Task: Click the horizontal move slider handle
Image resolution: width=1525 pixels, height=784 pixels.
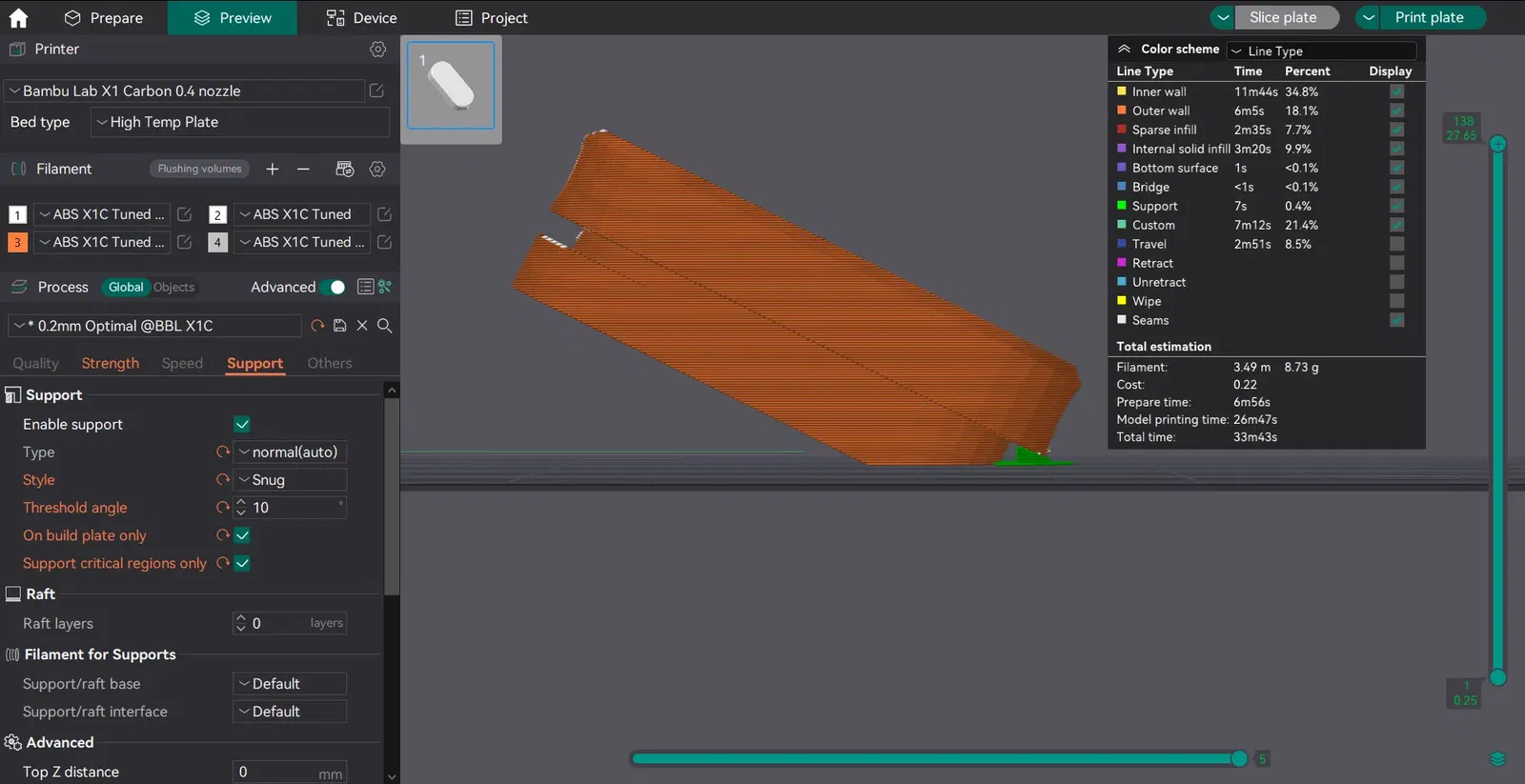Action: (x=1239, y=758)
